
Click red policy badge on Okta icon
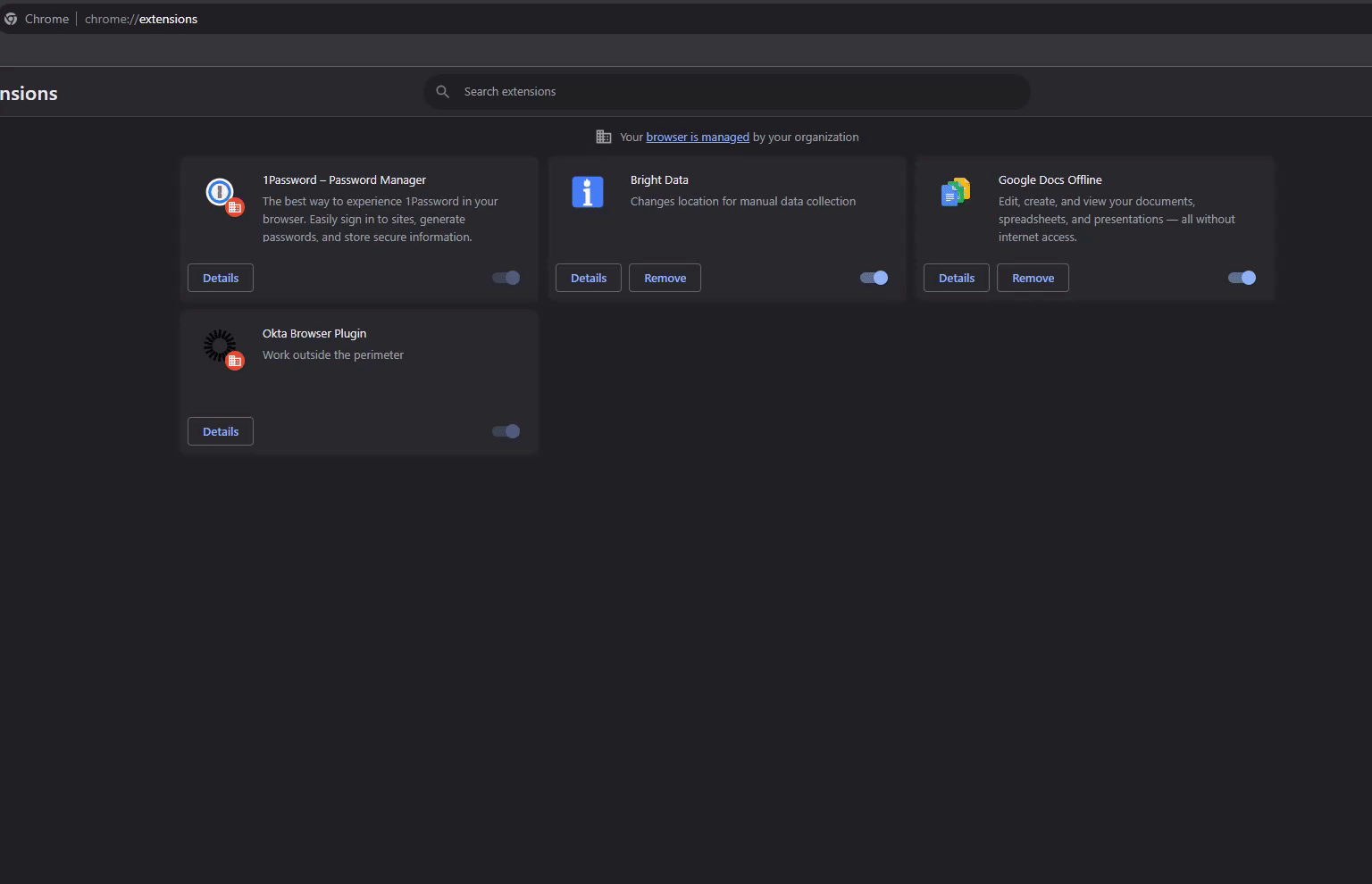235,361
